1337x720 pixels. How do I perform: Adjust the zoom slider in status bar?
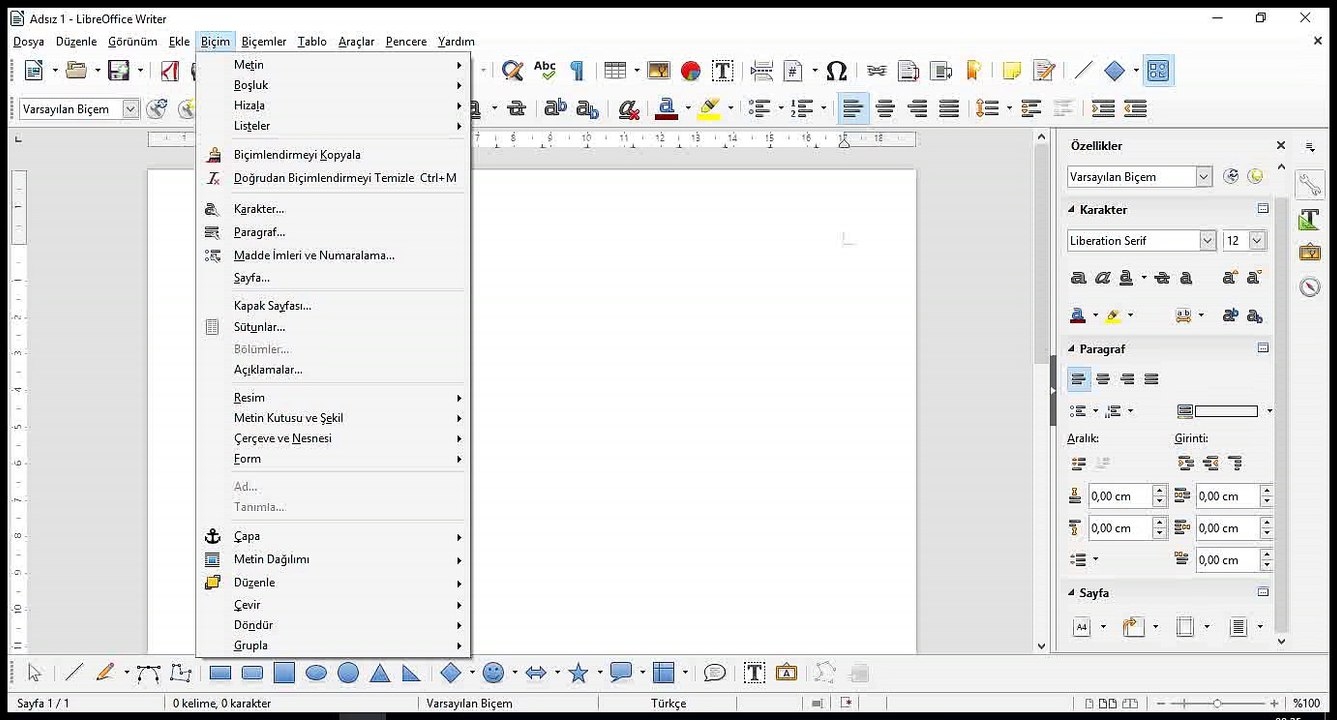tap(1217, 703)
